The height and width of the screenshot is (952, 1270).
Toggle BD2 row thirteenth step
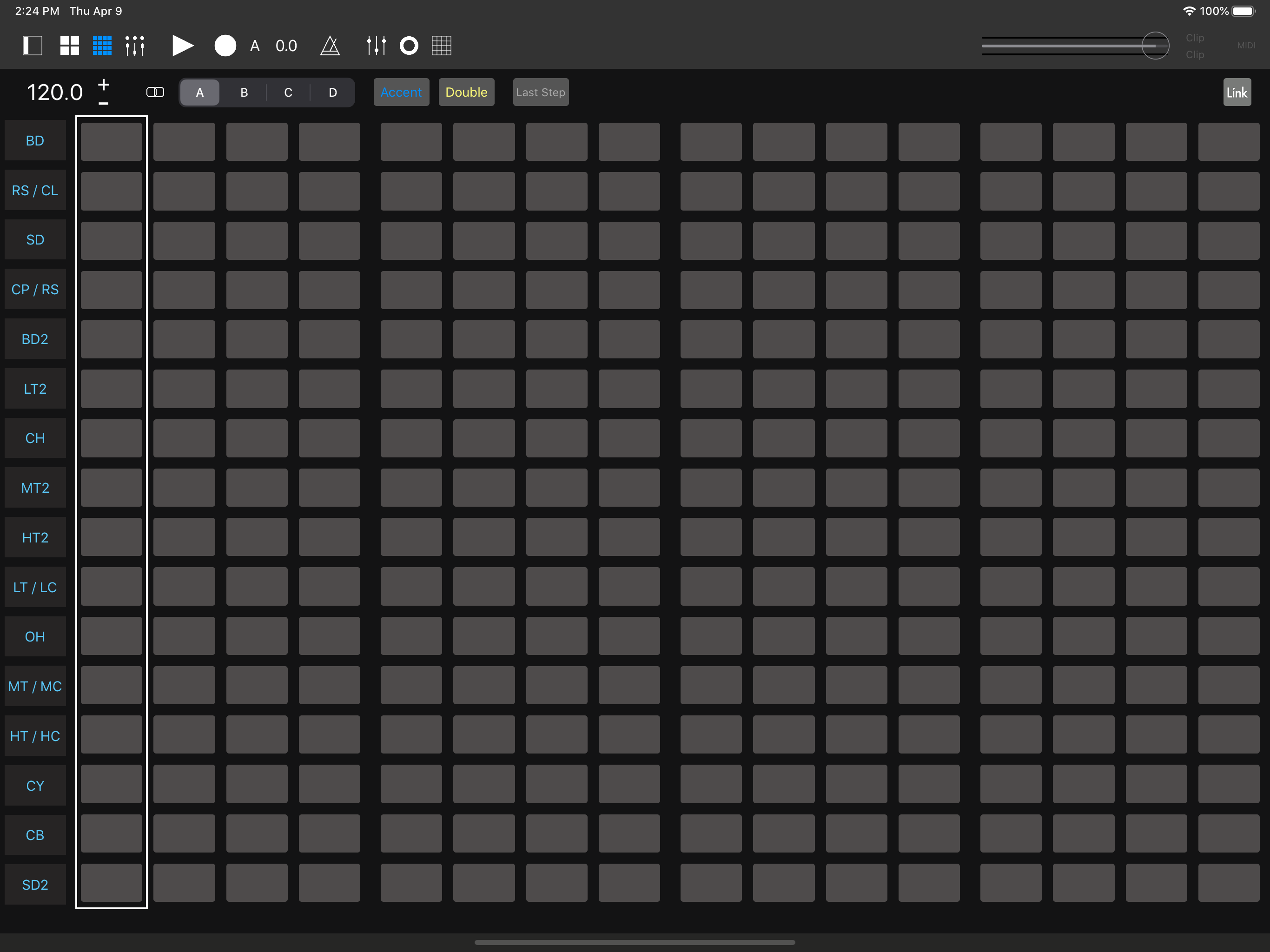1011,339
